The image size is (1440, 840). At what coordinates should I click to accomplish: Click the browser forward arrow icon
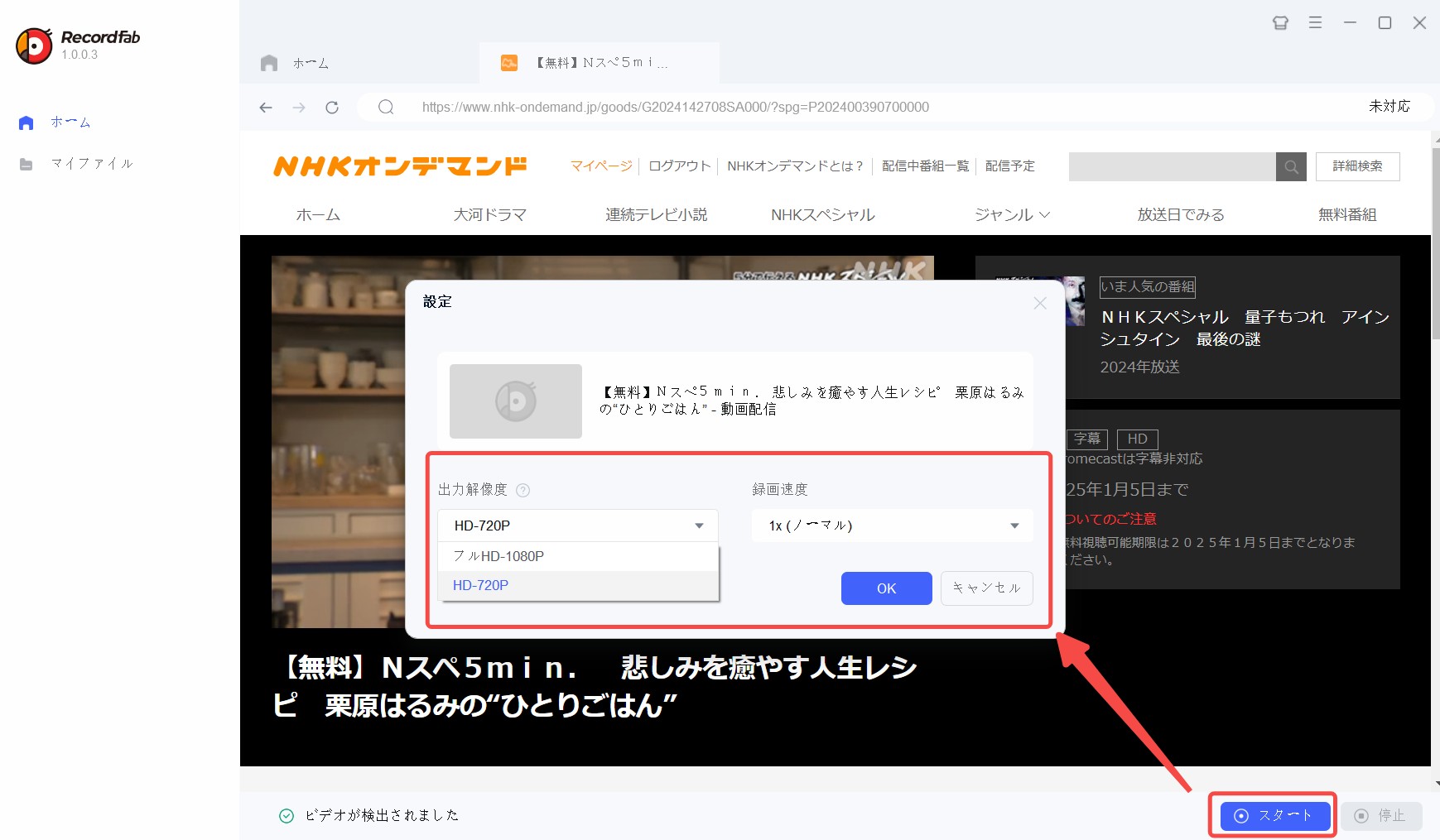[299, 108]
